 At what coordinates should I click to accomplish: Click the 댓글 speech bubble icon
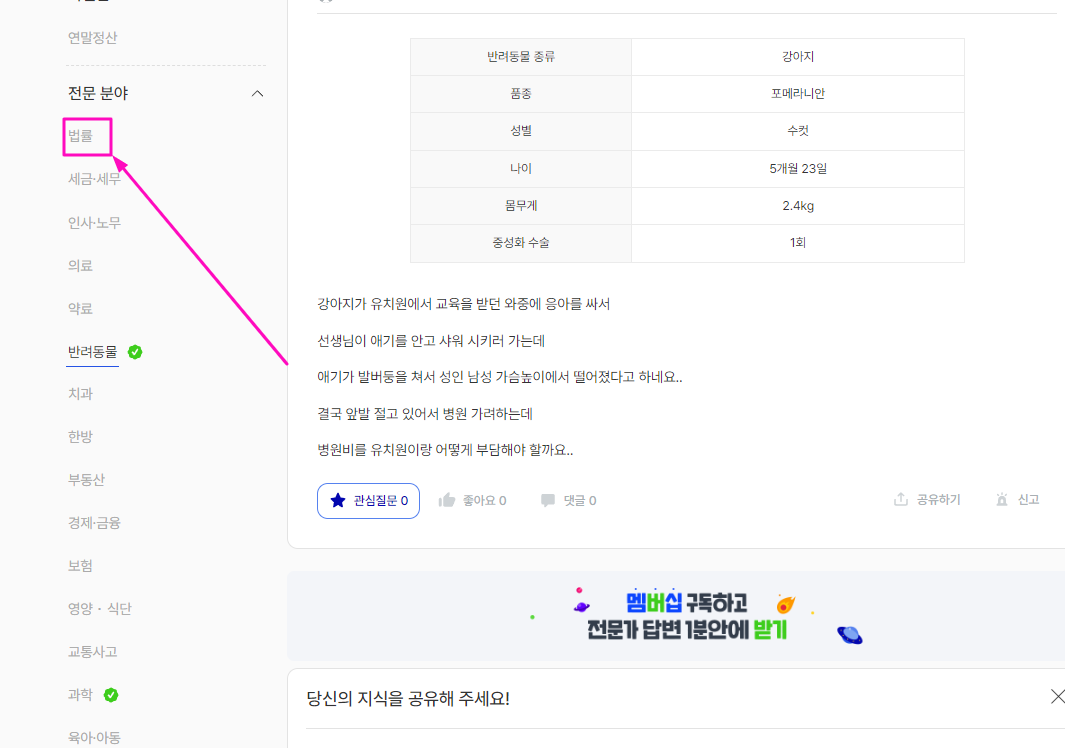click(548, 500)
